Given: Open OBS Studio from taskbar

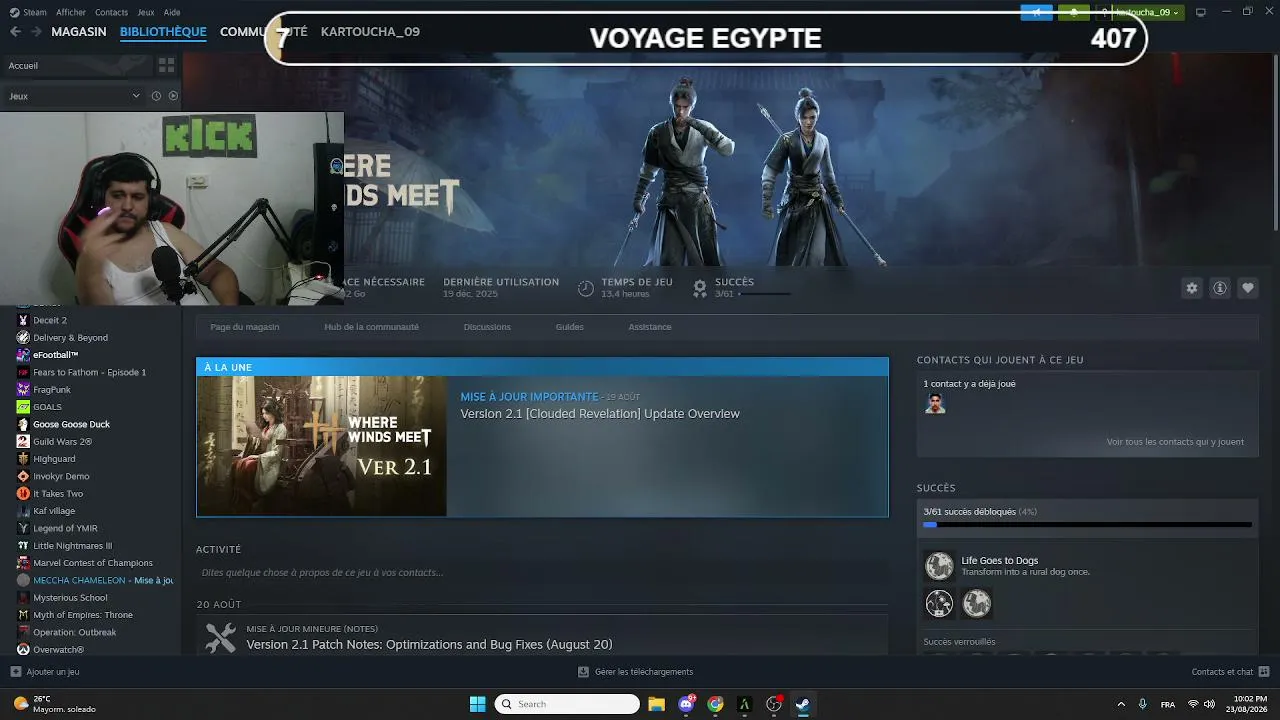Looking at the screenshot, I should coord(773,704).
